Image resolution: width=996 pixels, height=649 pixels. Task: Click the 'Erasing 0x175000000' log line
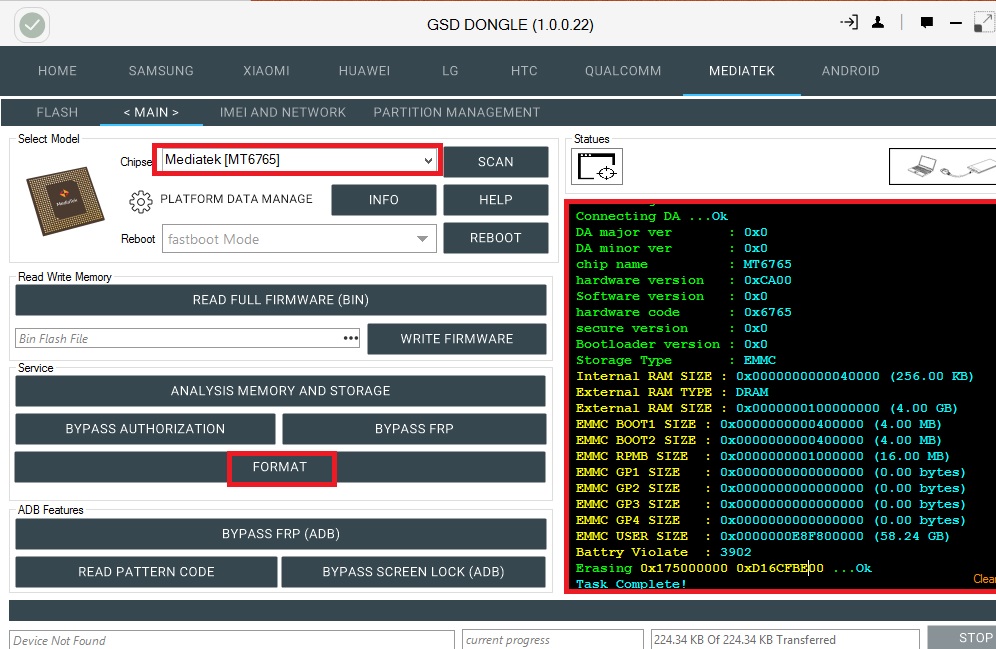tap(723, 568)
